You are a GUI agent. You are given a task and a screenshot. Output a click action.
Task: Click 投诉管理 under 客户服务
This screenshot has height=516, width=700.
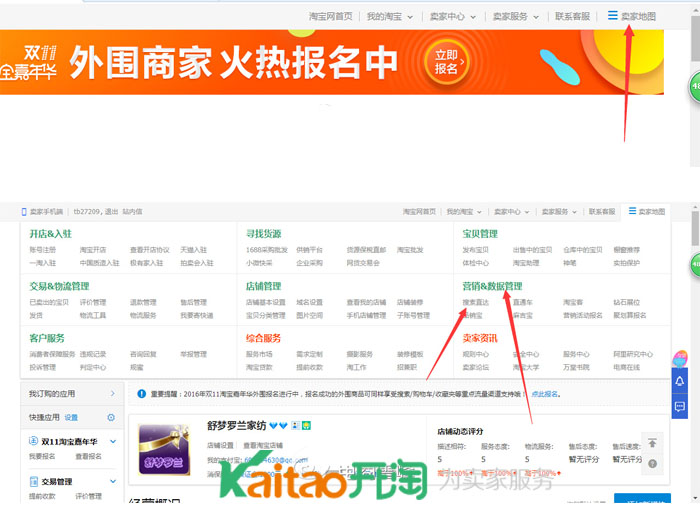(42, 367)
